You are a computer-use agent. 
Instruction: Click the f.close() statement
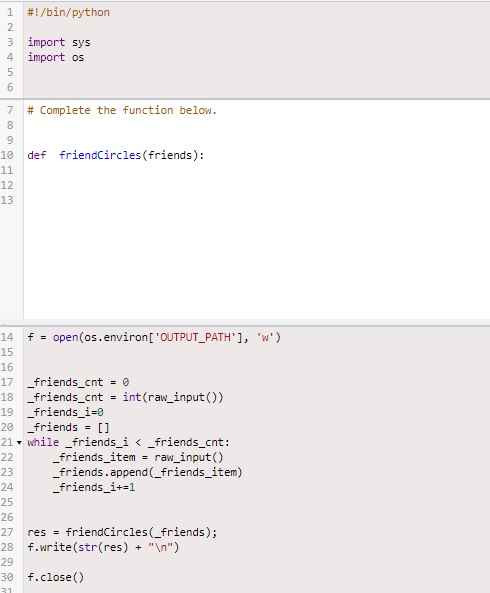(x=56, y=577)
